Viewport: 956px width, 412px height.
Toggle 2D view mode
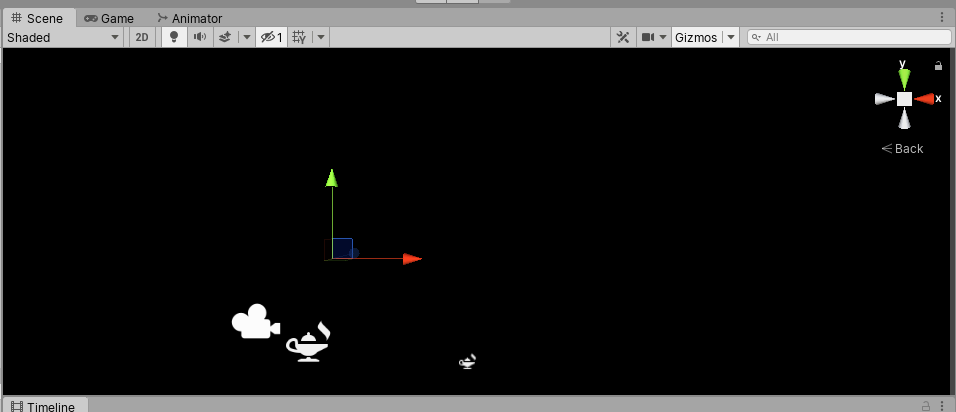(x=142, y=37)
